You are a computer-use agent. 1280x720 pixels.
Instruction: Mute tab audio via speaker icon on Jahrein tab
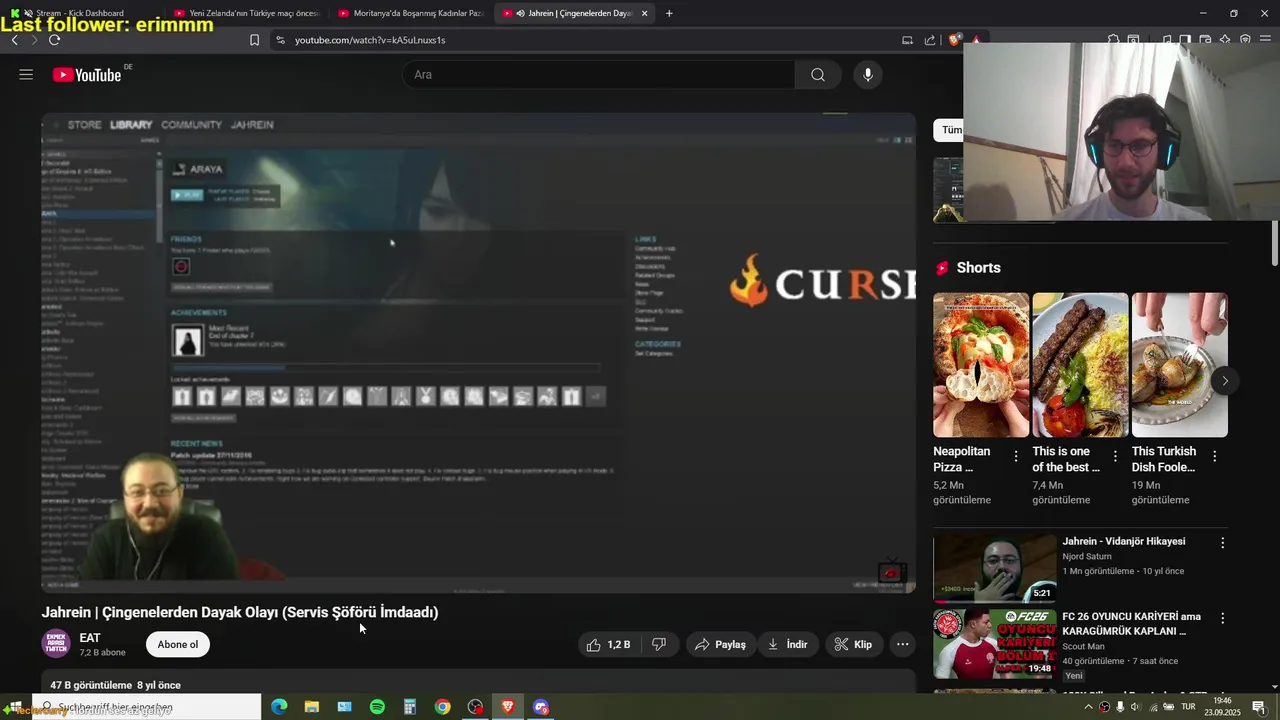tap(522, 13)
